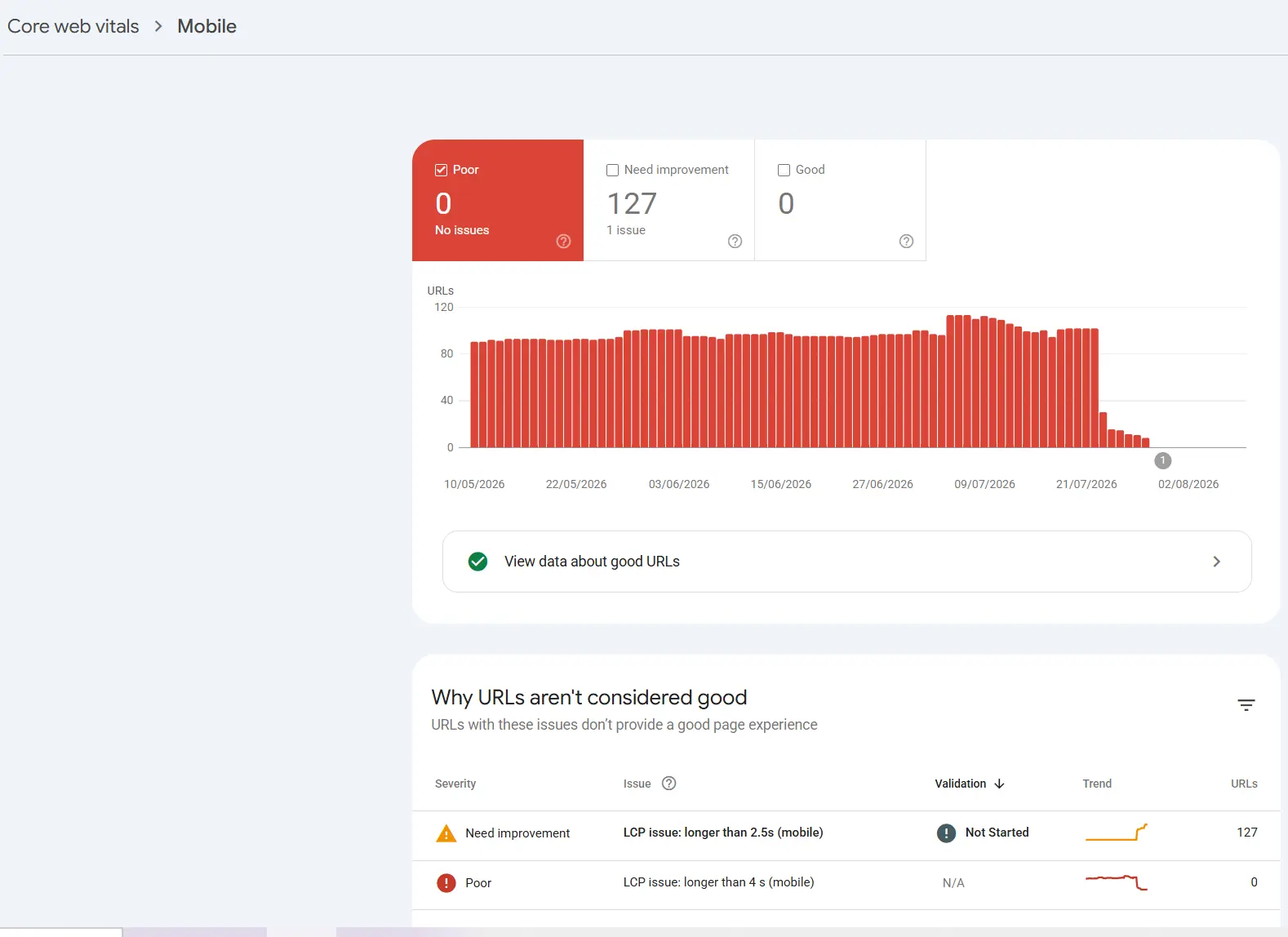
Task: Click green checkmark icon on good URLs card
Action: 477,562
